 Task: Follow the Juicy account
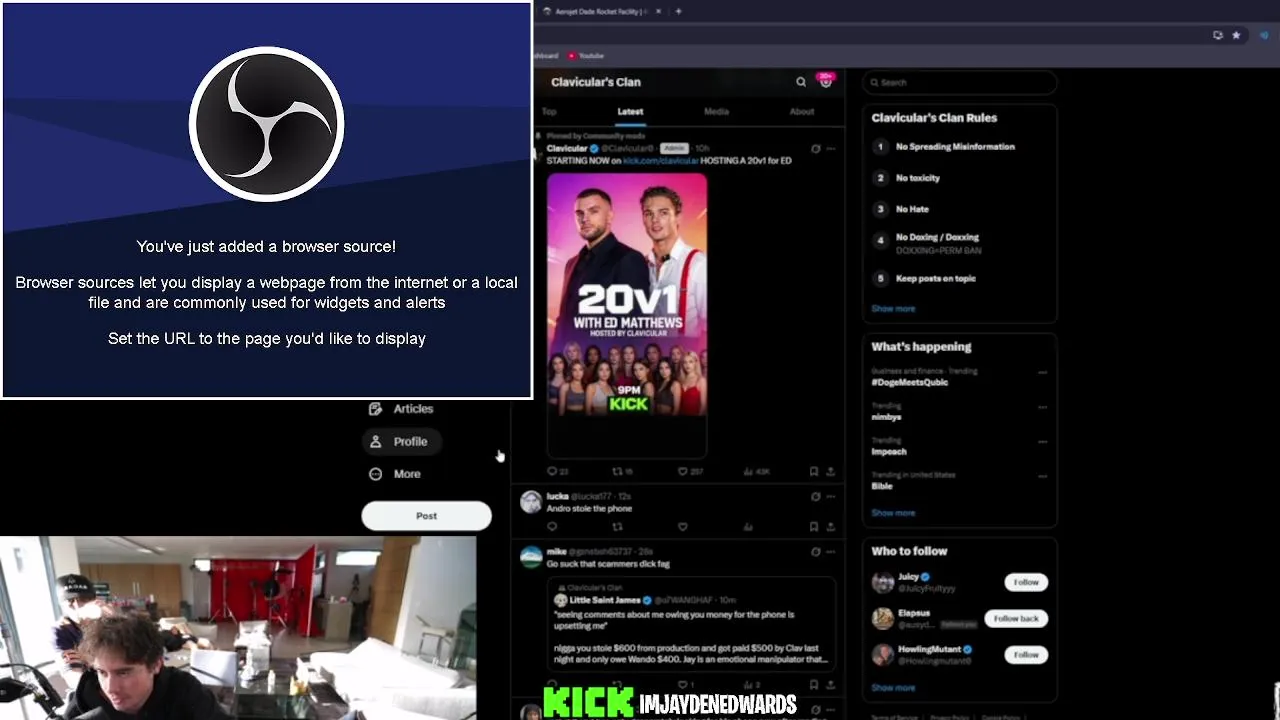coord(1026,582)
